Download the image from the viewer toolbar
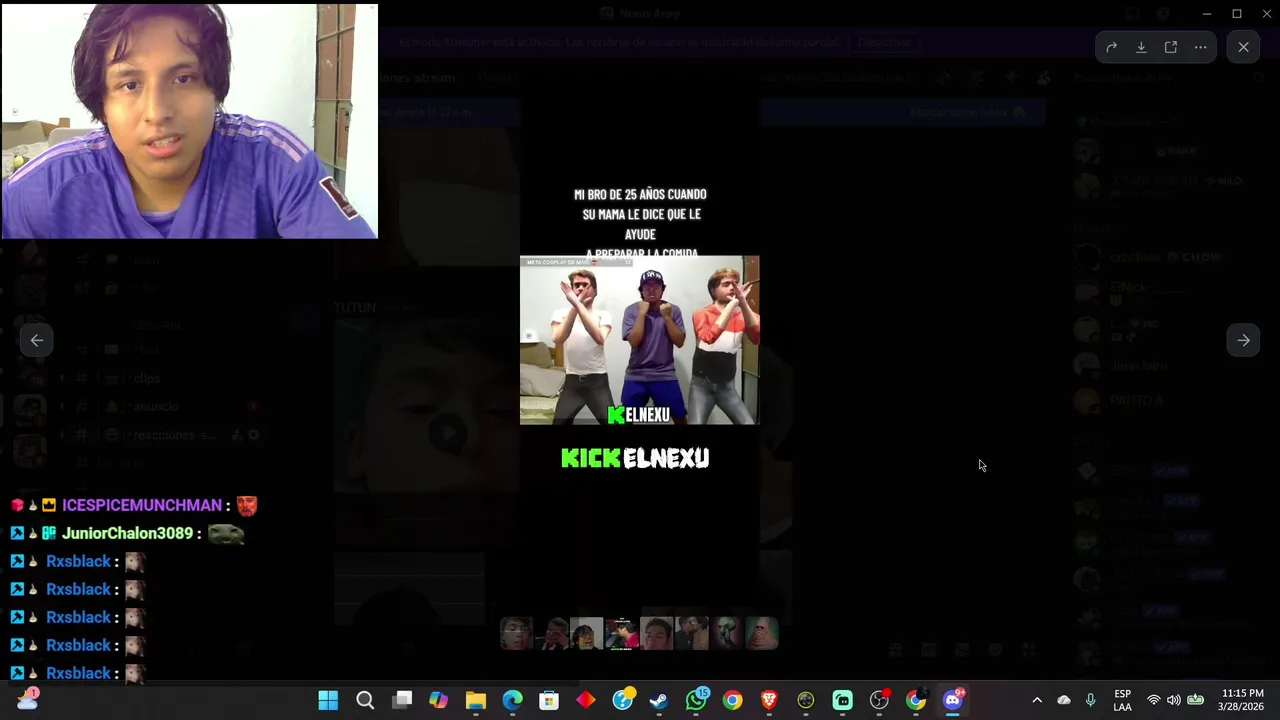Screen dimensions: 1280x720 click(1141, 47)
